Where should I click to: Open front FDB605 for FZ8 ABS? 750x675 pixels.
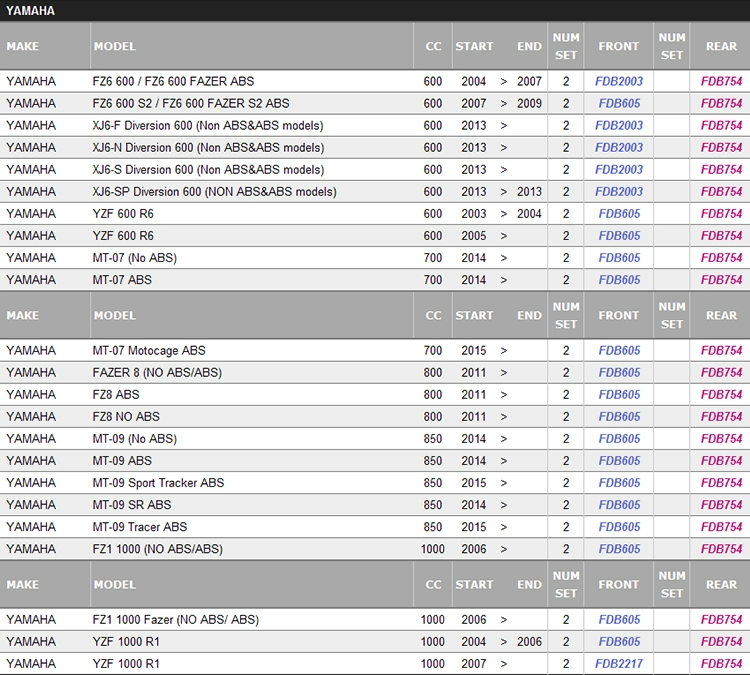pyautogui.click(x=619, y=394)
